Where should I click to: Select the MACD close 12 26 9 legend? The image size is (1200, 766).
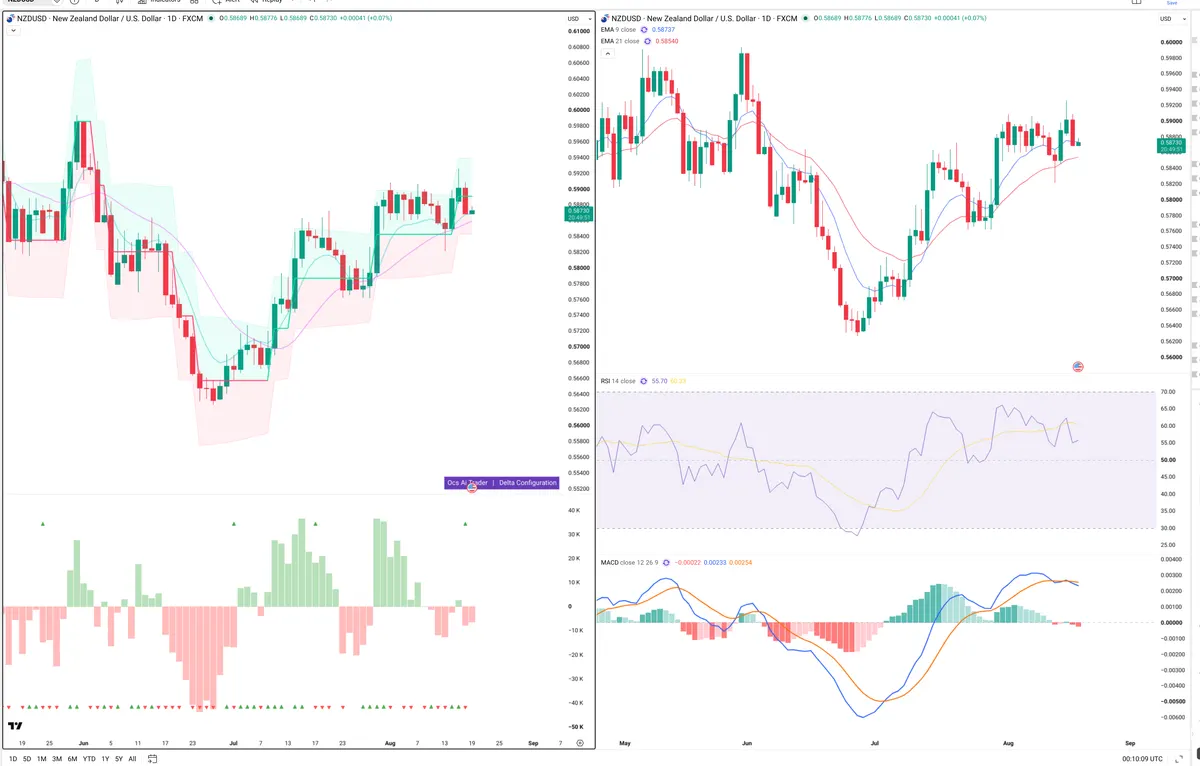click(x=629, y=562)
